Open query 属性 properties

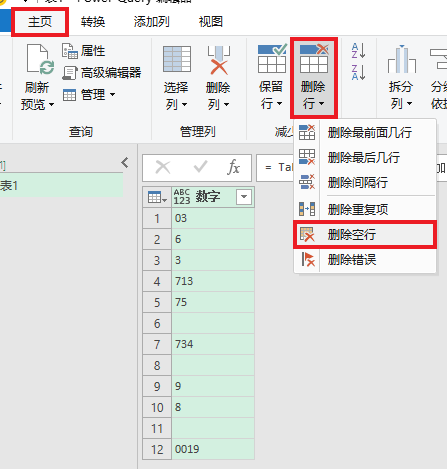pyautogui.click(x=83, y=51)
